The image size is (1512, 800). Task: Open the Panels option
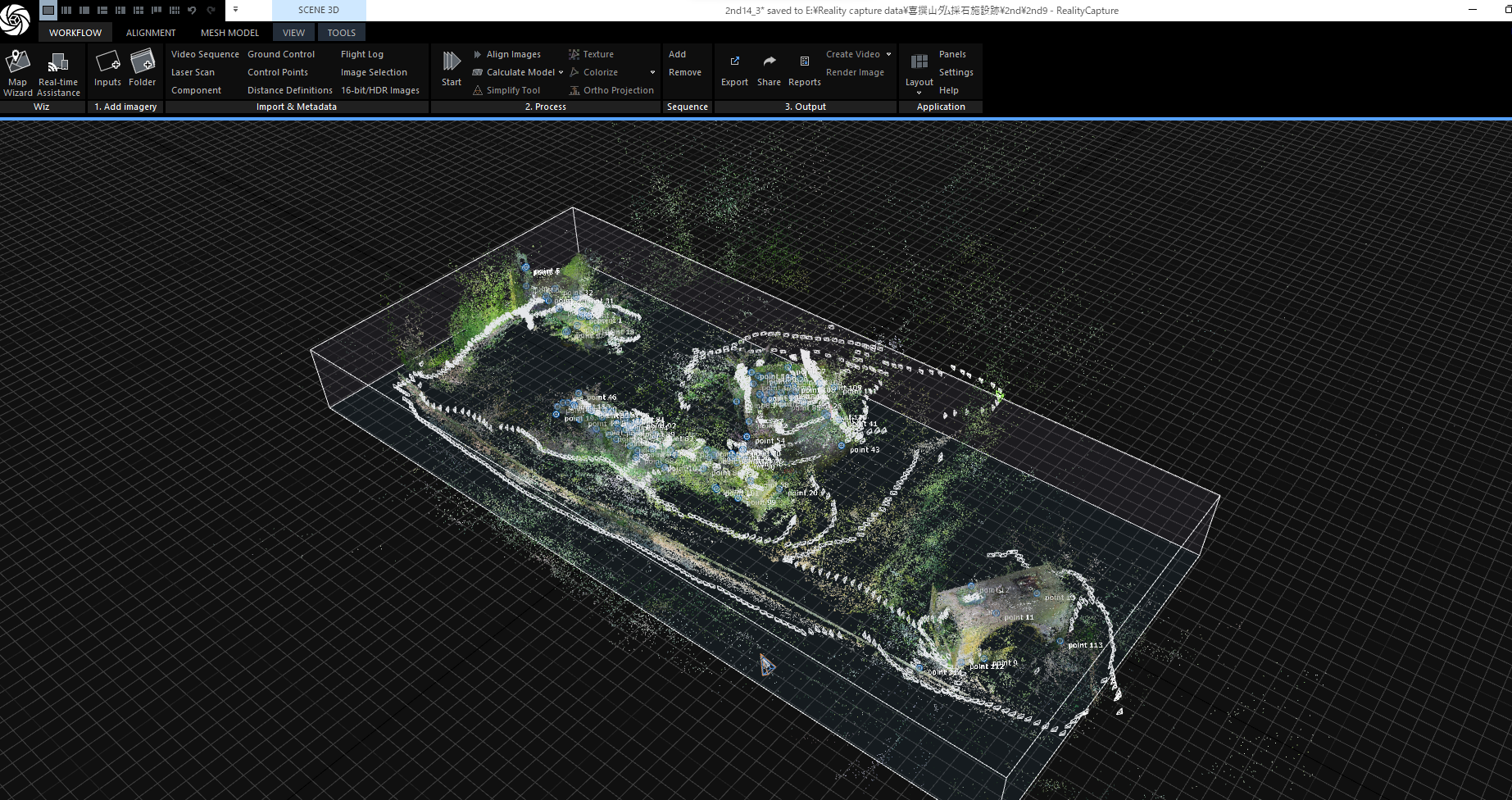coord(952,54)
